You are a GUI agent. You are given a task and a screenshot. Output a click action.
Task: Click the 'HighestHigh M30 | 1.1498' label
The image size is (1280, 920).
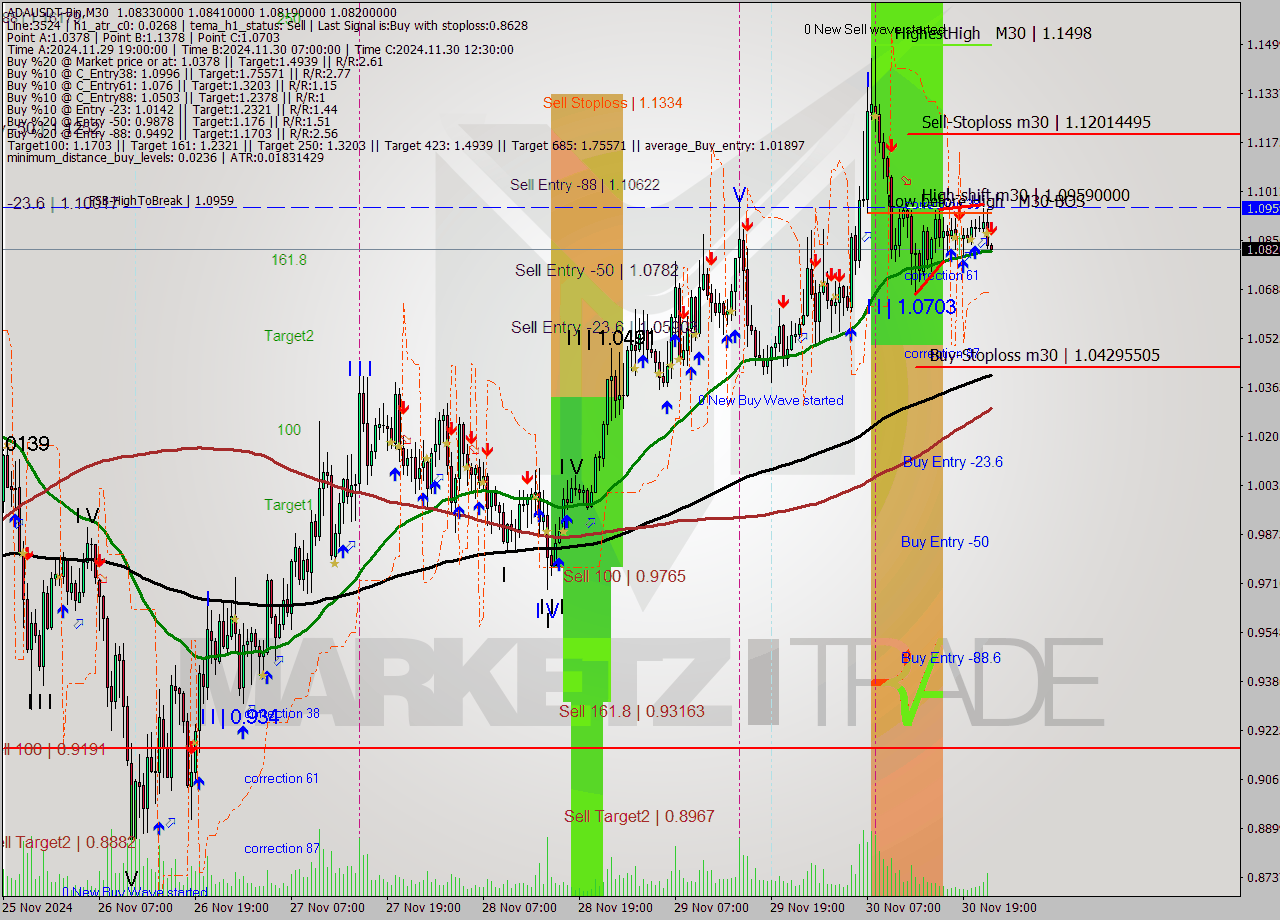point(993,33)
